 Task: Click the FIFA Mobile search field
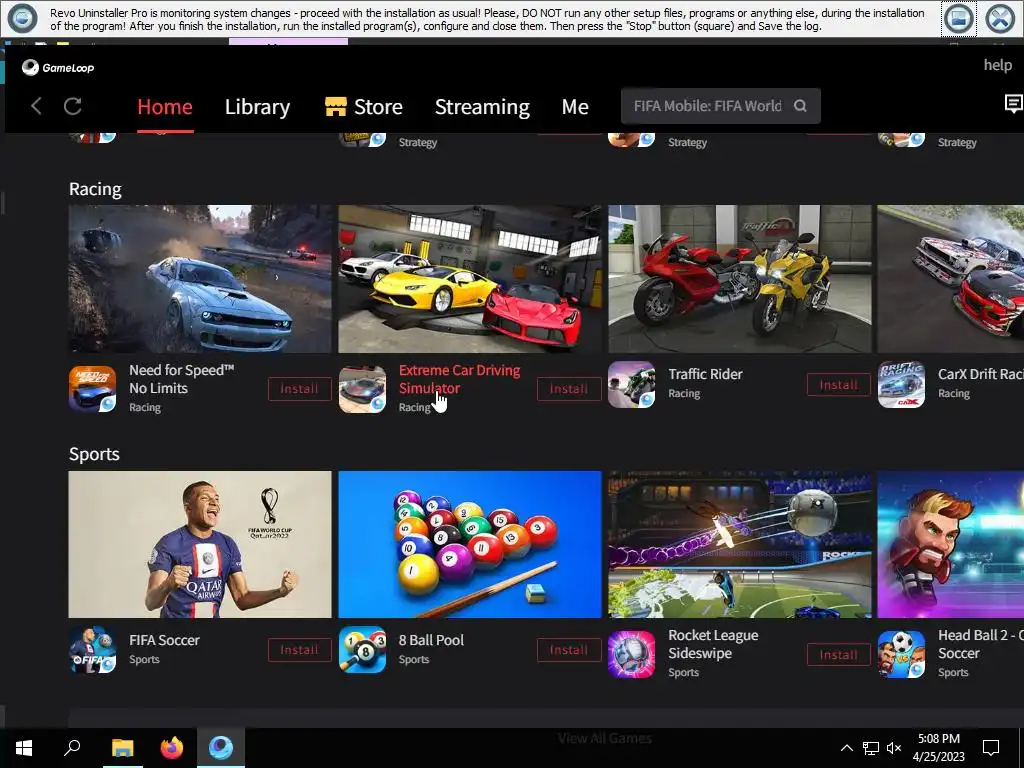click(720, 106)
